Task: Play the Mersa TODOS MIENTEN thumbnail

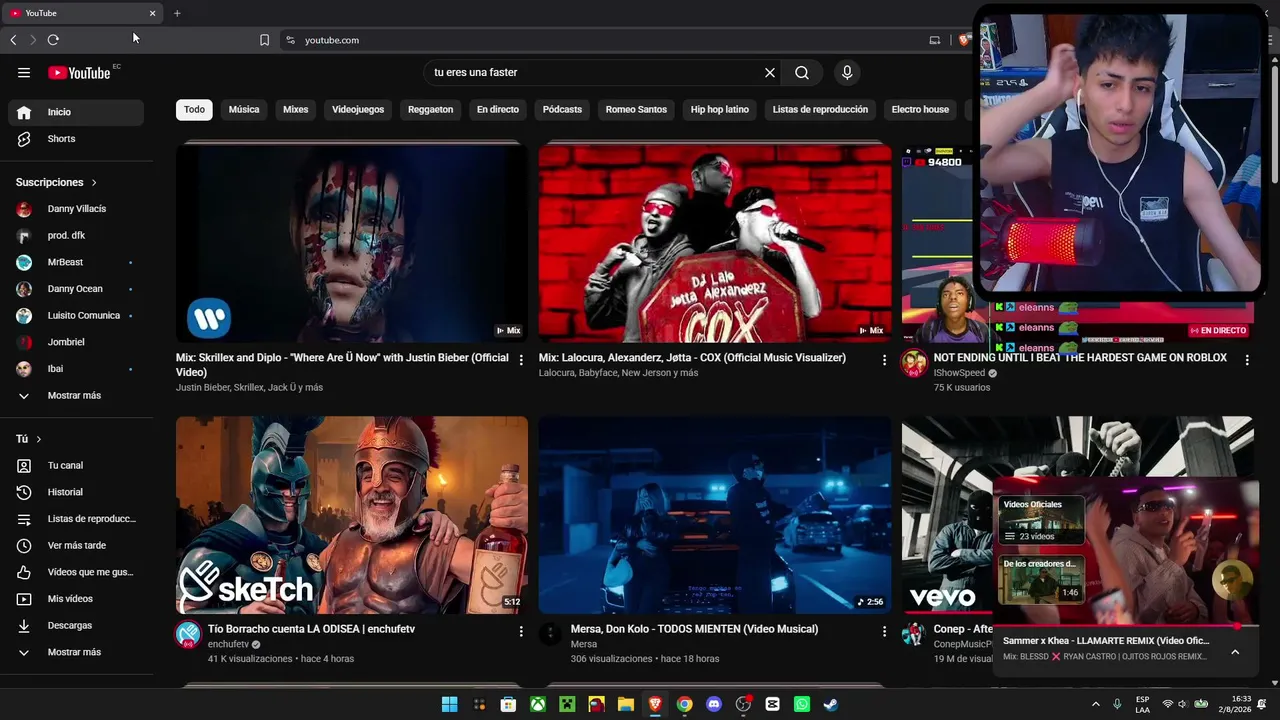Action: 715,515
